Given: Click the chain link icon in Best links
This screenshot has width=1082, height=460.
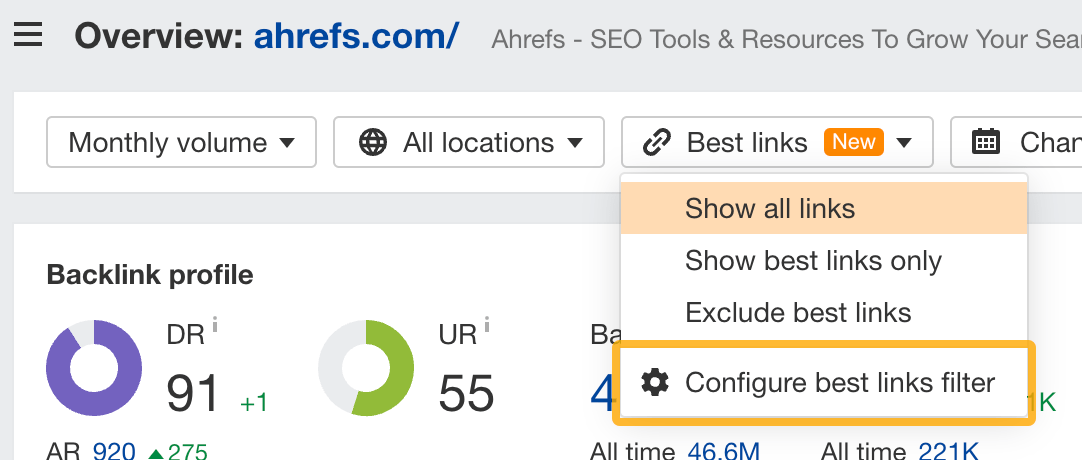Looking at the screenshot, I should (x=656, y=143).
